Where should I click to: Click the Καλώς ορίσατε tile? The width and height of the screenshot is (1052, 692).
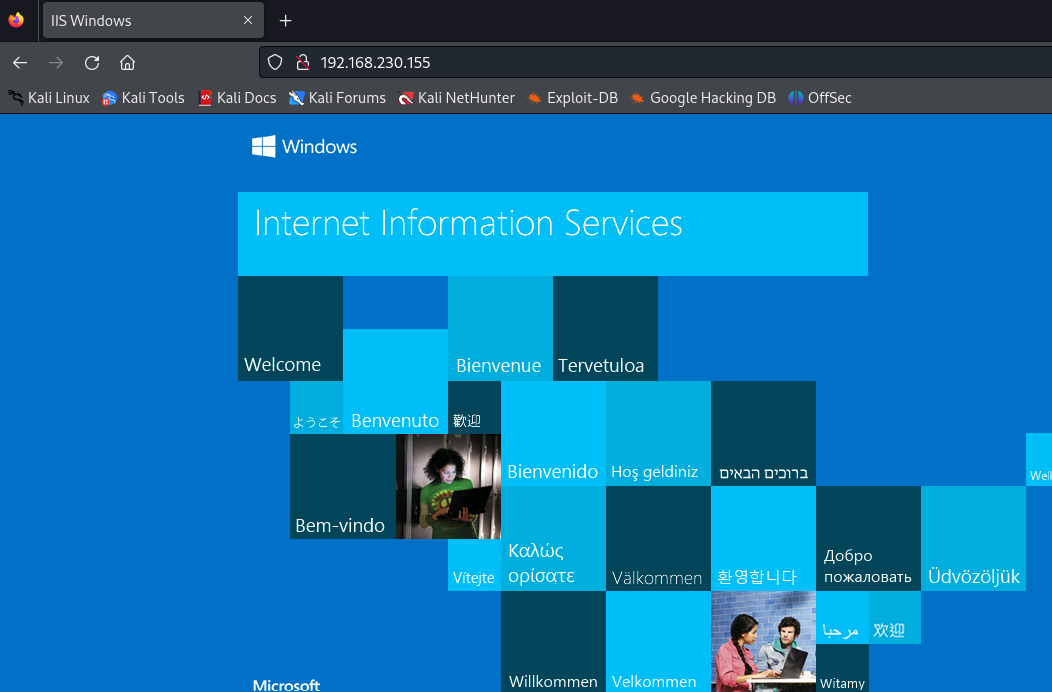click(554, 539)
